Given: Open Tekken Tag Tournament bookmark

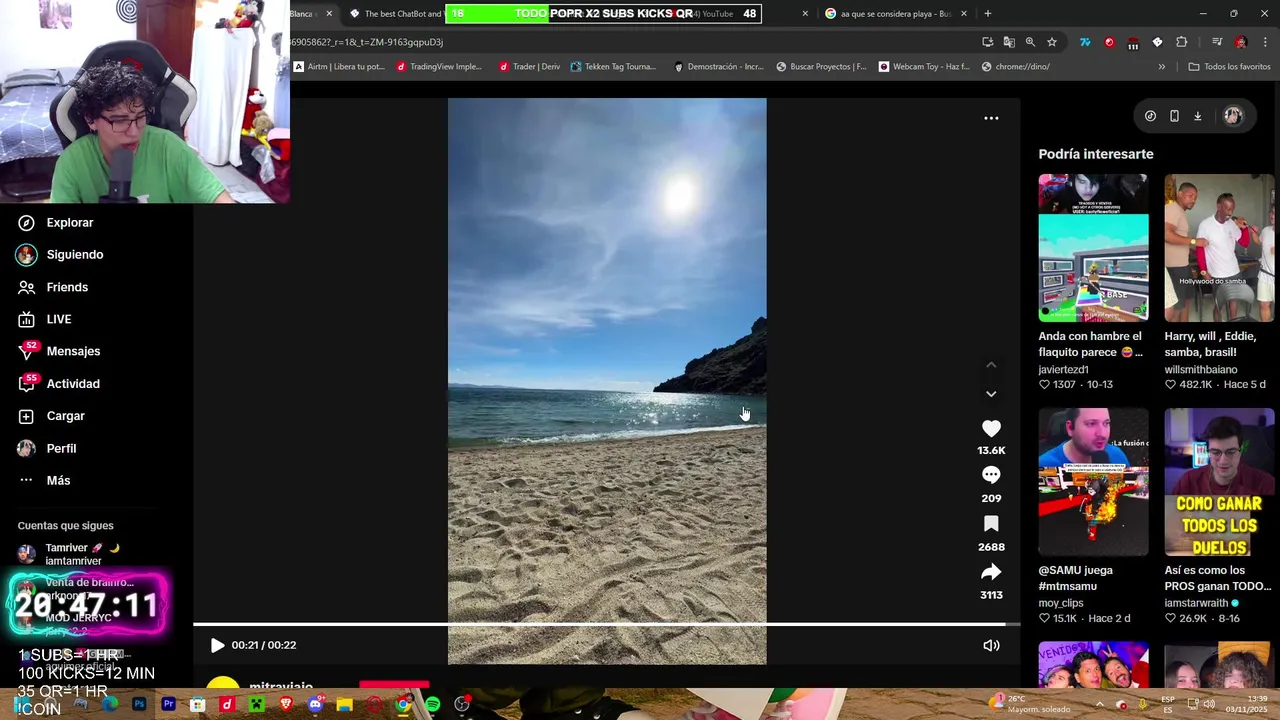Looking at the screenshot, I should [x=613, y=67].
